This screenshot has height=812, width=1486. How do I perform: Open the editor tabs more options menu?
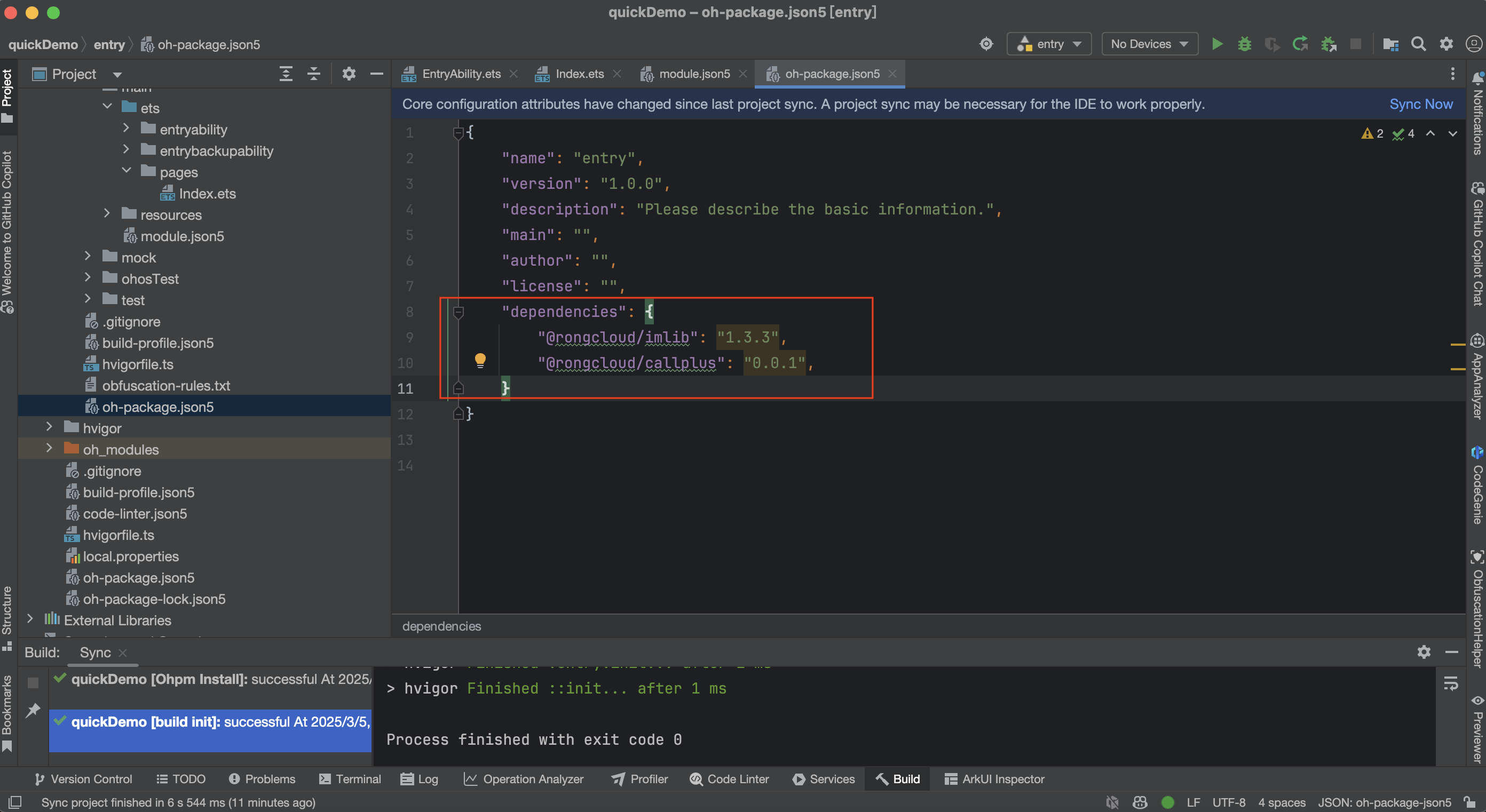(1452, 74)
